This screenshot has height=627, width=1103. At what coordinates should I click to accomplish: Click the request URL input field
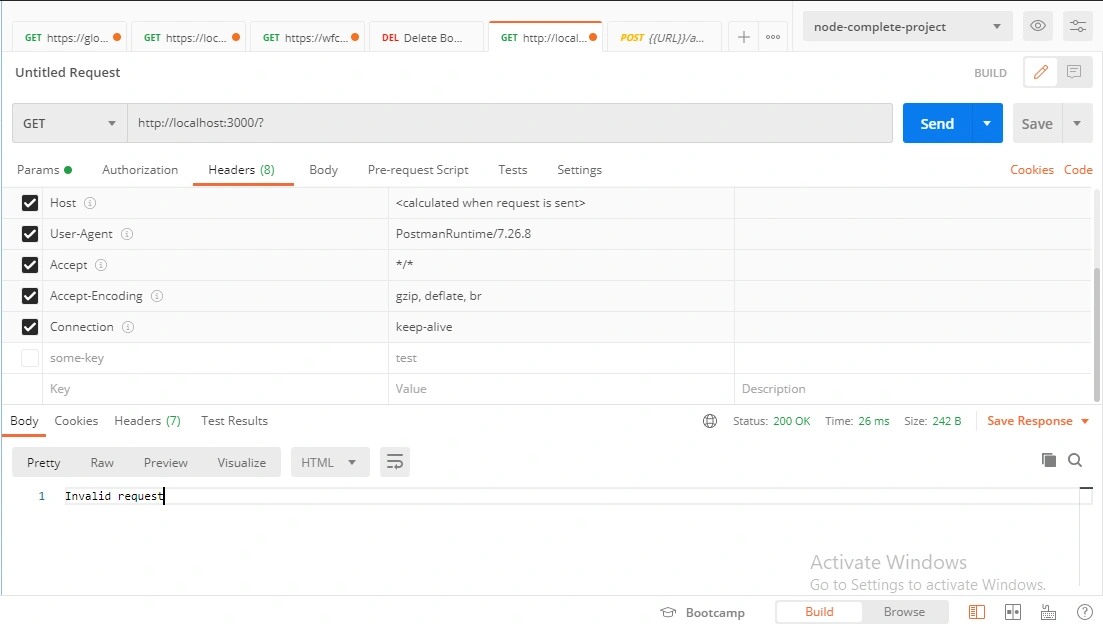click(509, 123)
